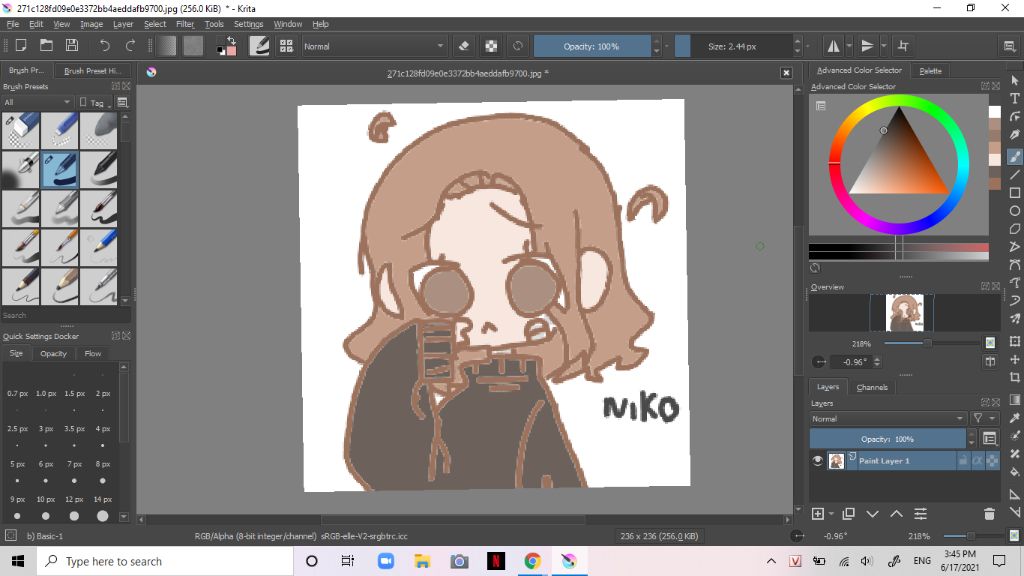Select the Color Picker eyedropper tool

tap(1014, 418)
